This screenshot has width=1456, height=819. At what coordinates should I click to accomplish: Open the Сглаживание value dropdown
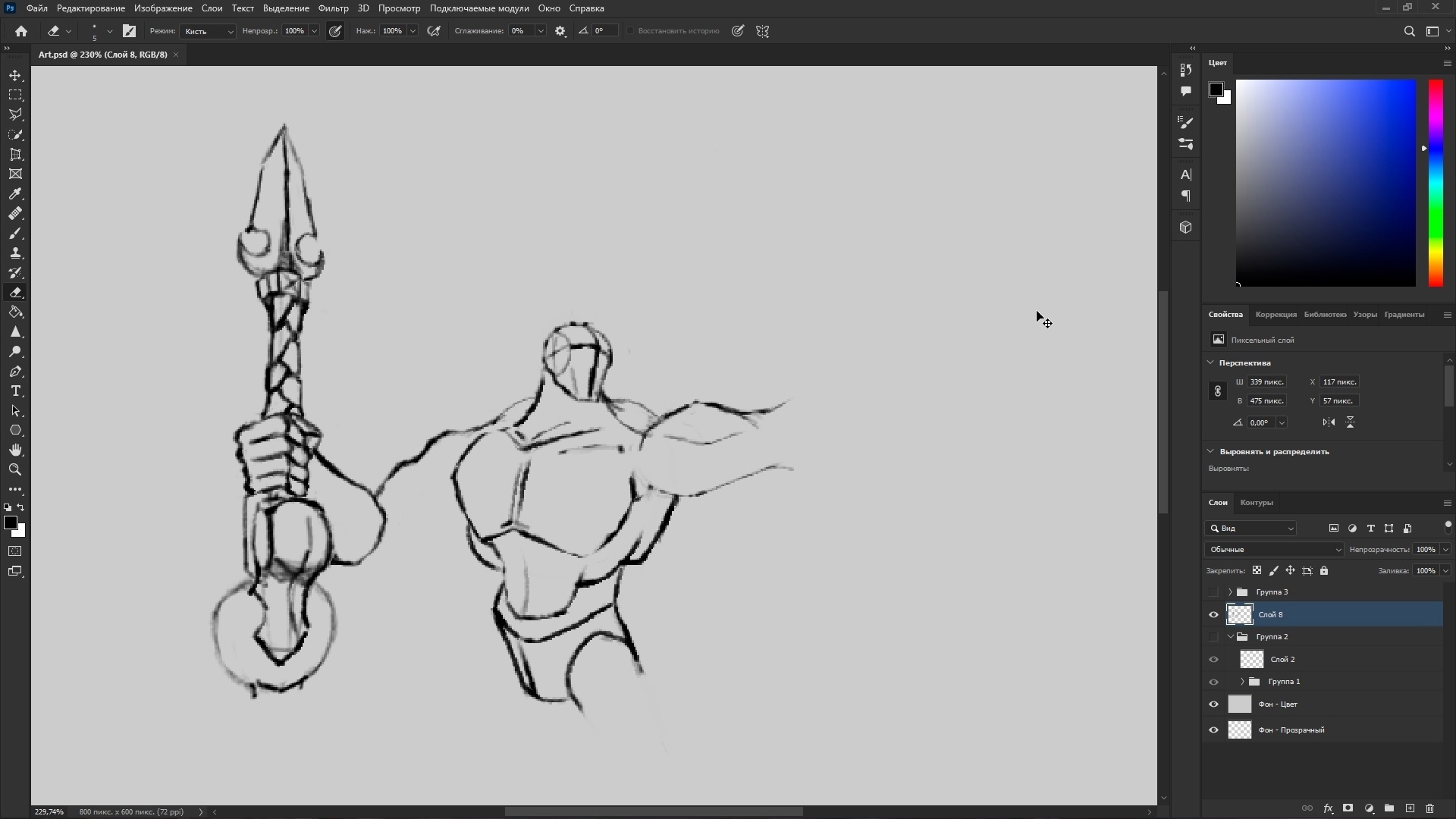541,31
